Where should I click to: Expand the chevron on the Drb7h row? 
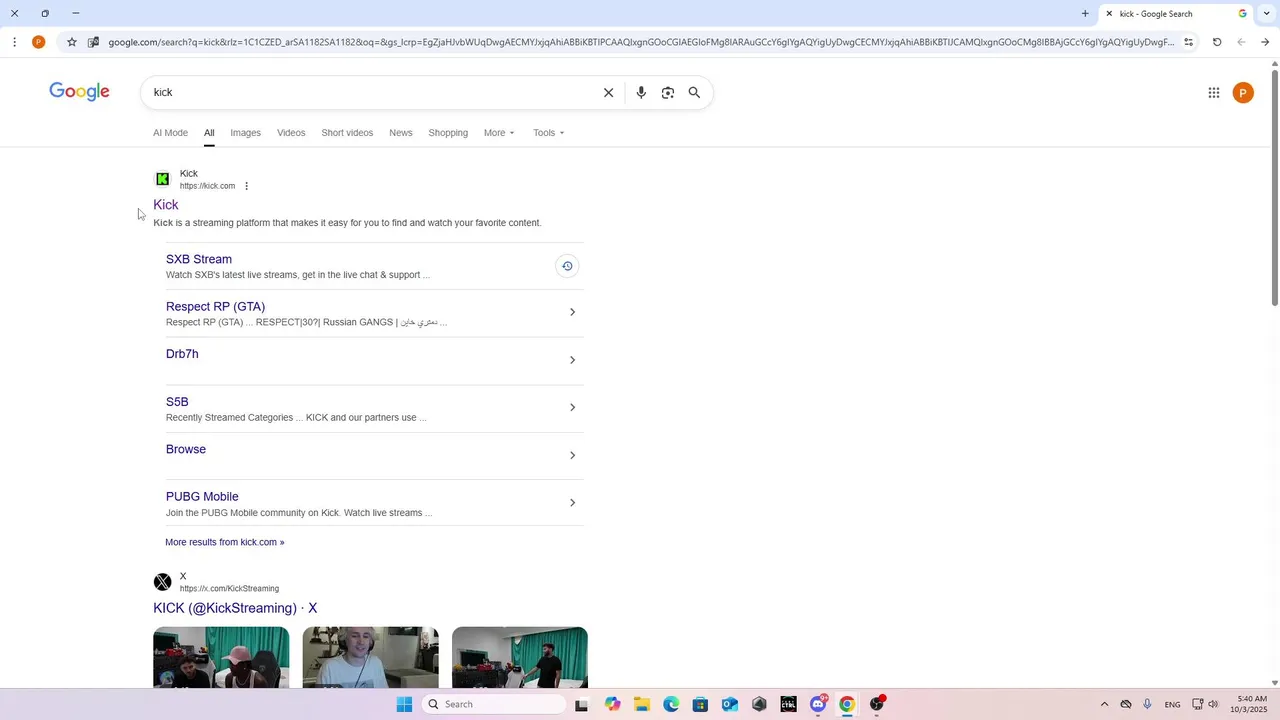pyautogui.click(x=572, y=360)
